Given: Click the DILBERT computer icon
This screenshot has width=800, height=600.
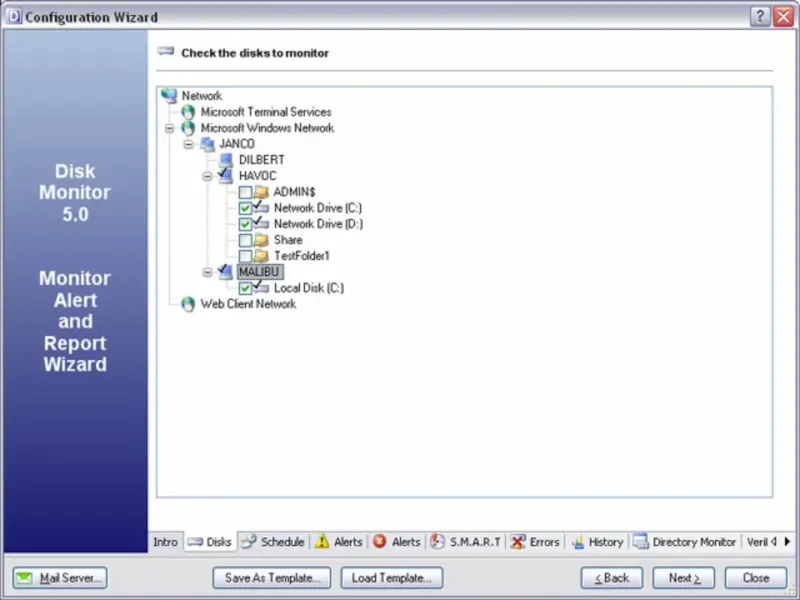Looking at the screenshot, I should coord(226,160).
